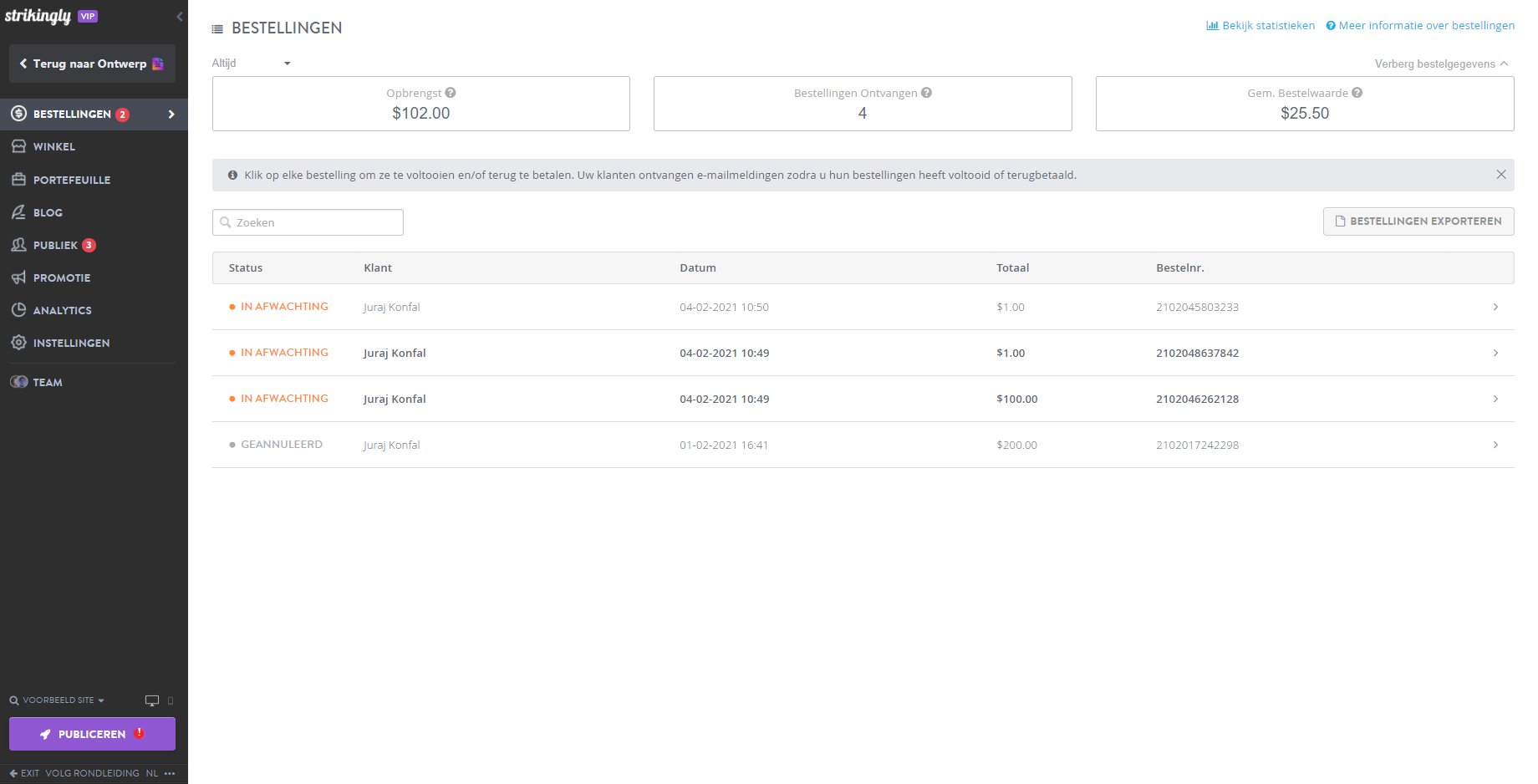
Task: Switch to desktop preview icon
Action: point(151,700)
